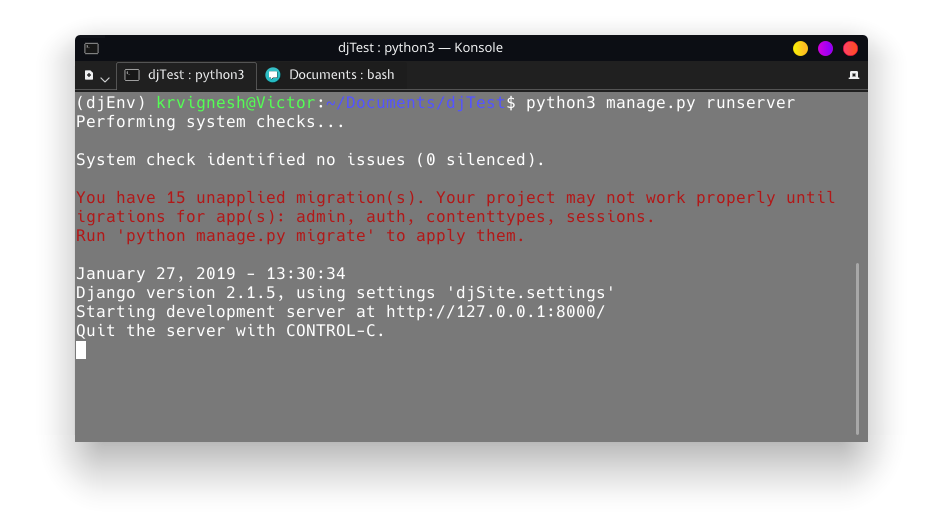Click the block cursor in the terminal
Viewport: 943px width, 527px height.
tap(81, 350)
